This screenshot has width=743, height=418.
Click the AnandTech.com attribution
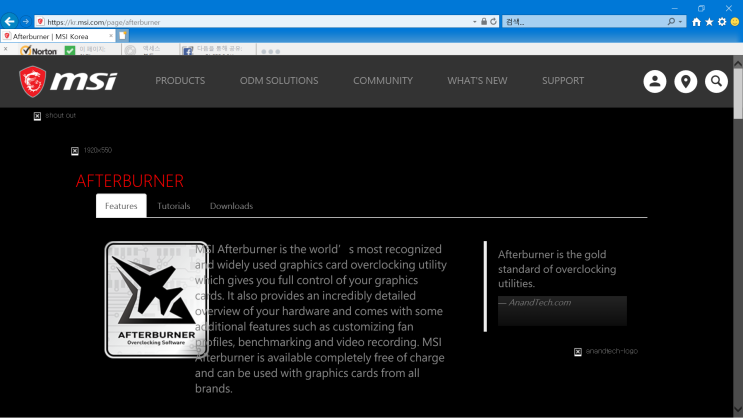click(x=540, y=302)
